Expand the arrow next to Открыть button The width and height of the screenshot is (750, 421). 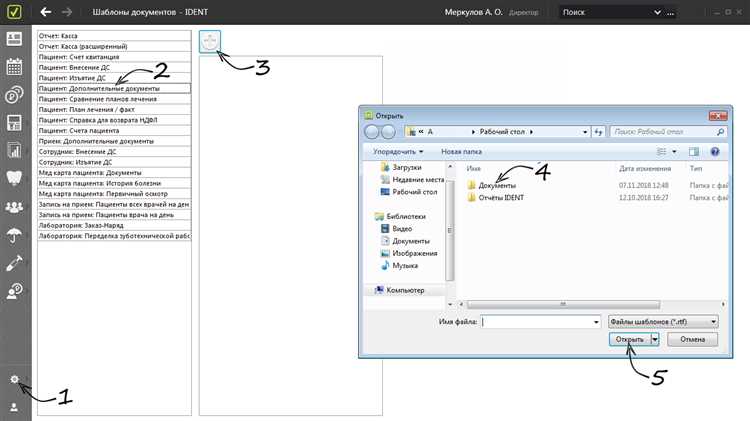pos(655,340)
